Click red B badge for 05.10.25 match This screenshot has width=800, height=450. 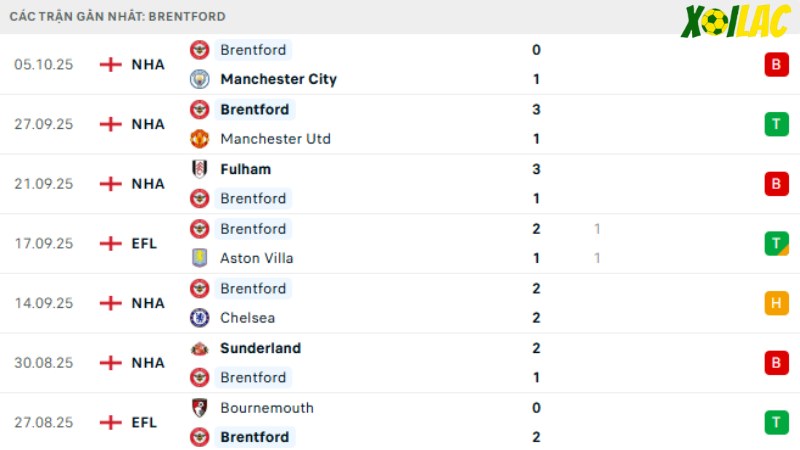pos(777,65)
